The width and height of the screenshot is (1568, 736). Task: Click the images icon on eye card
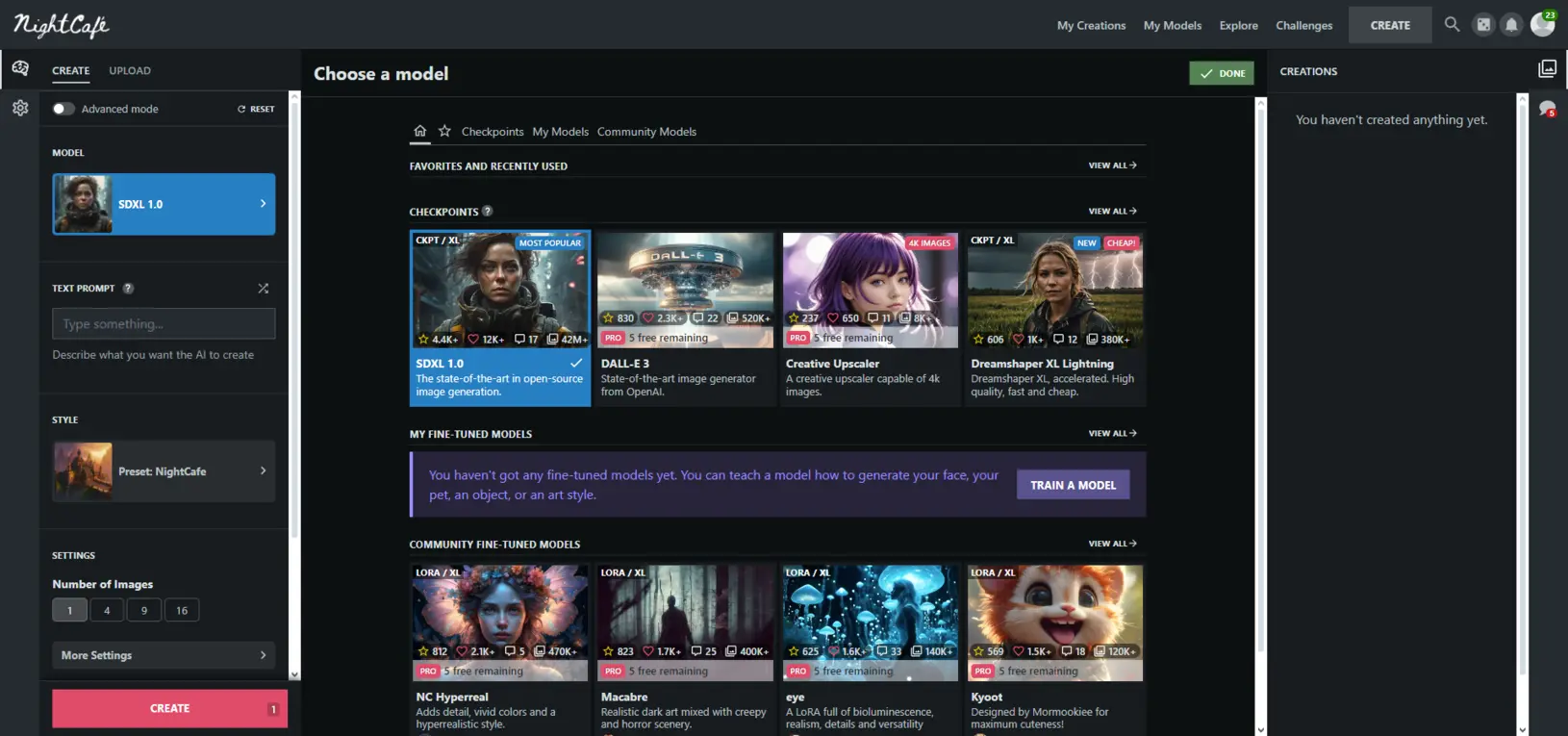(x=916, y=651)
